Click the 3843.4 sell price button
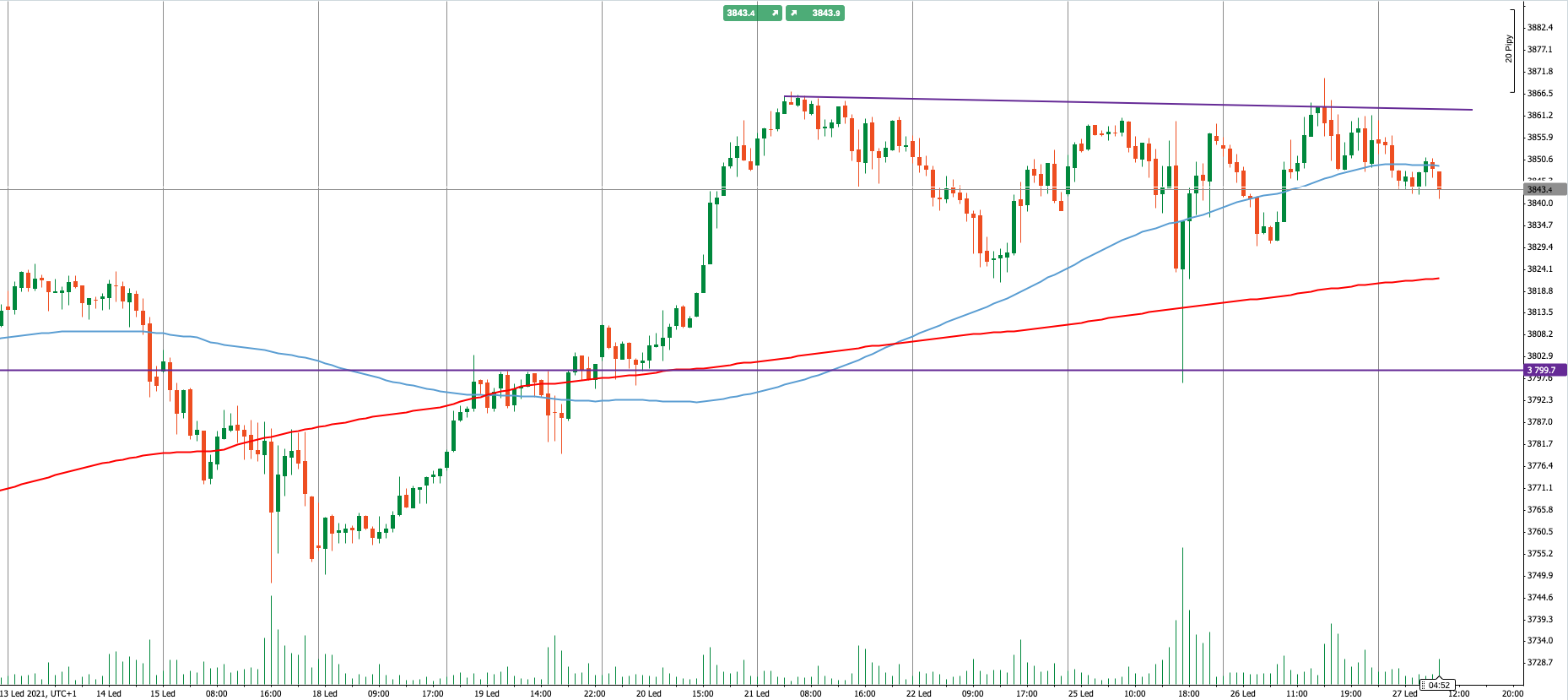 point(741,14)
